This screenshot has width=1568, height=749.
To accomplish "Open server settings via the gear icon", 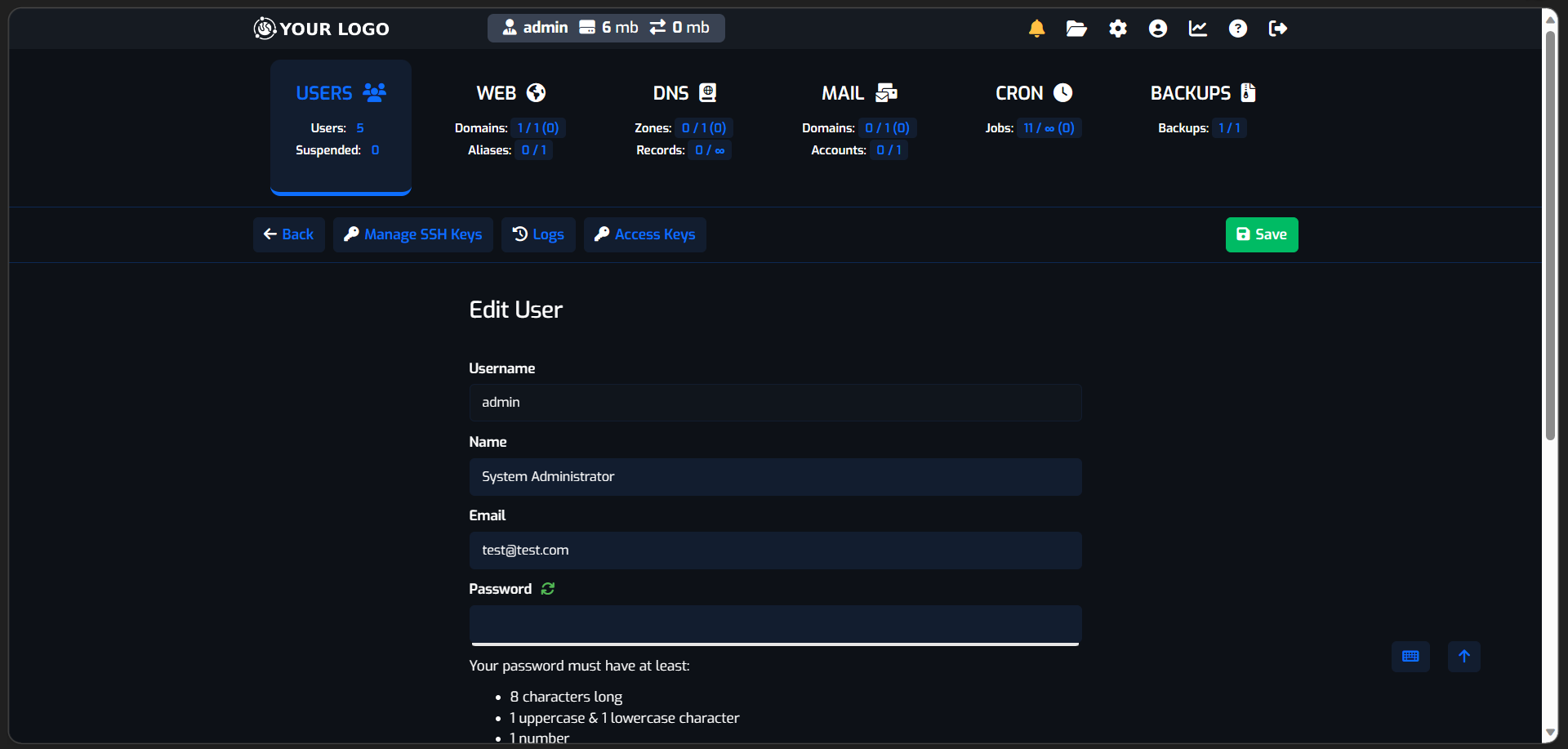I will 1117,28.
